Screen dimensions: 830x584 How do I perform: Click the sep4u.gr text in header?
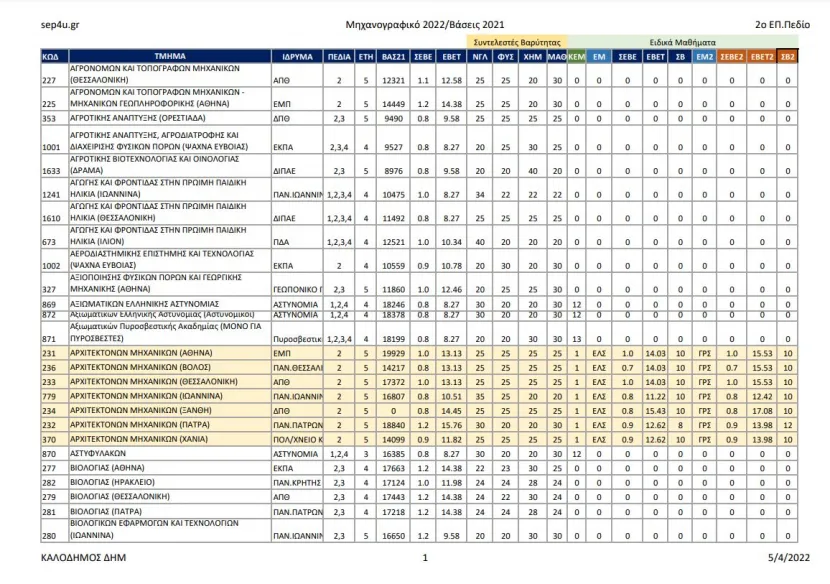[x=60, y=24]
